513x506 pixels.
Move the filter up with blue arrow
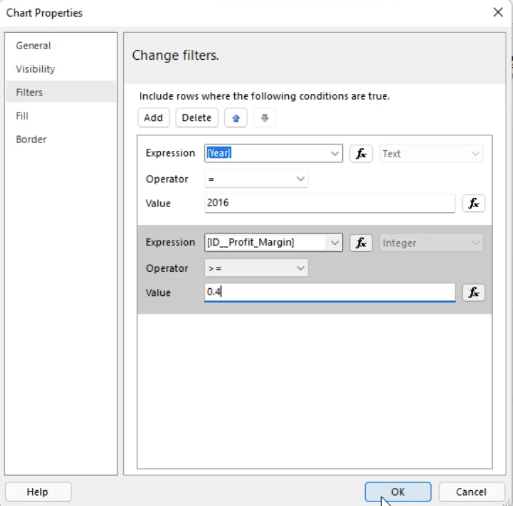click(236, 118)
